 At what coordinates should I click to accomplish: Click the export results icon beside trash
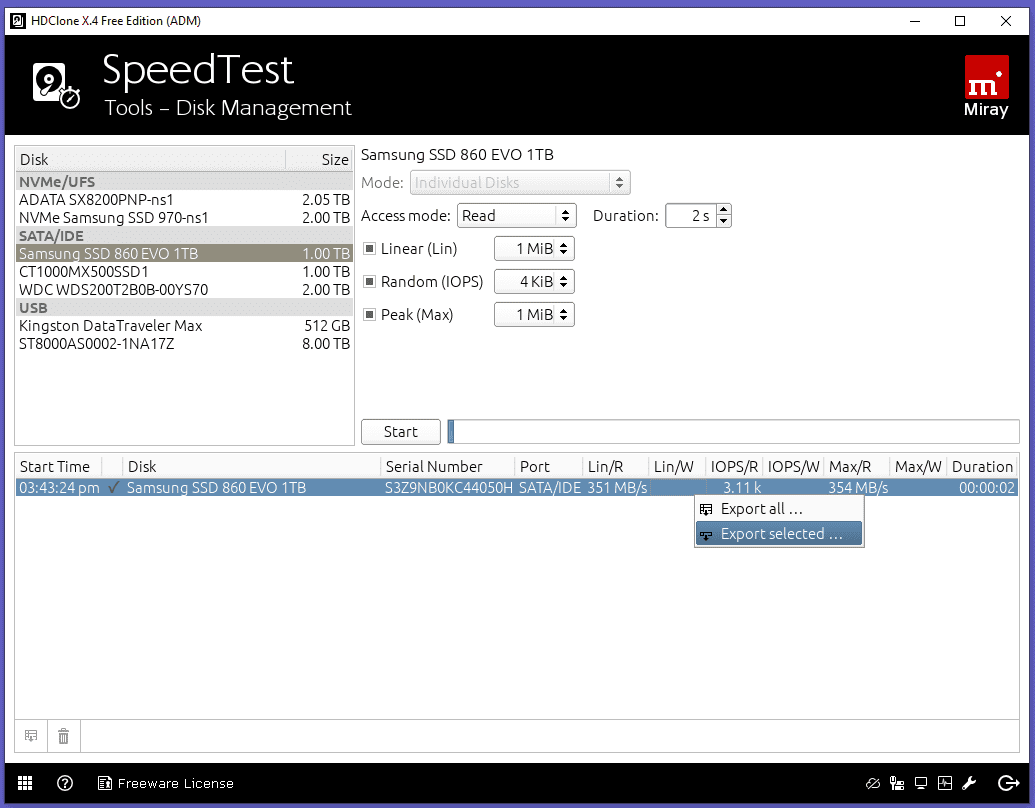click(31, 735)
